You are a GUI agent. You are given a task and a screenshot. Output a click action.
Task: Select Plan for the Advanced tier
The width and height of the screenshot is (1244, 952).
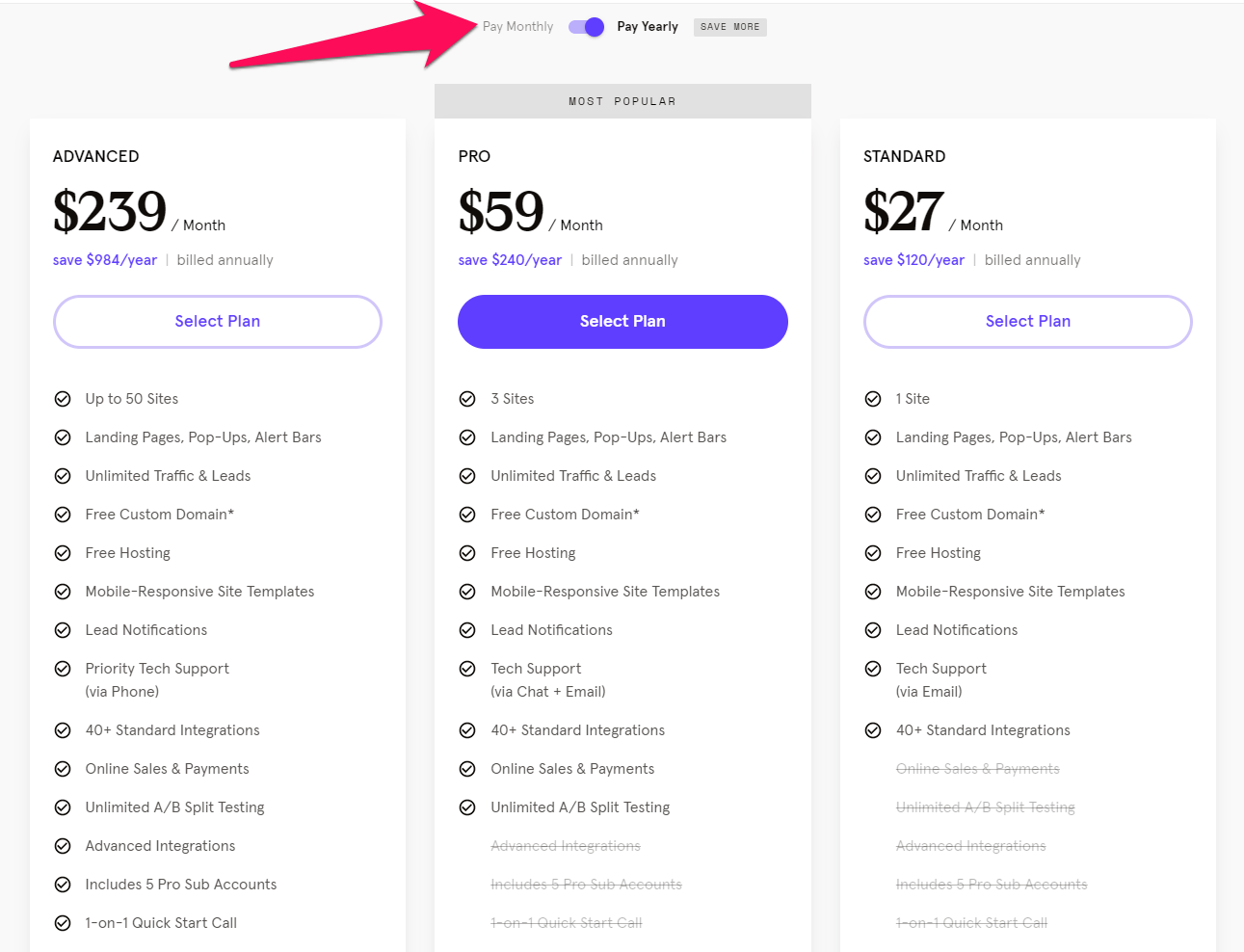click(218, 322)
